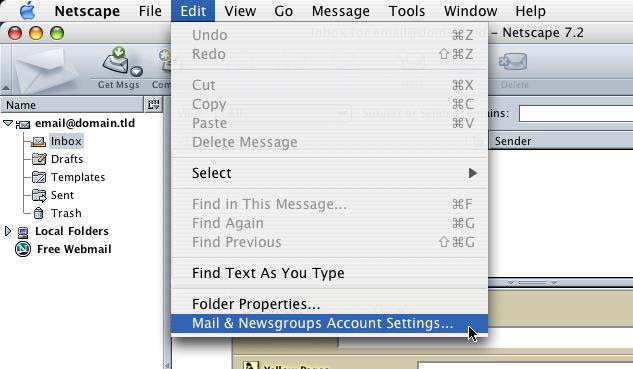
Task: Zoom the window with green button
Action: pyautogui.click(x=57, y=33)
